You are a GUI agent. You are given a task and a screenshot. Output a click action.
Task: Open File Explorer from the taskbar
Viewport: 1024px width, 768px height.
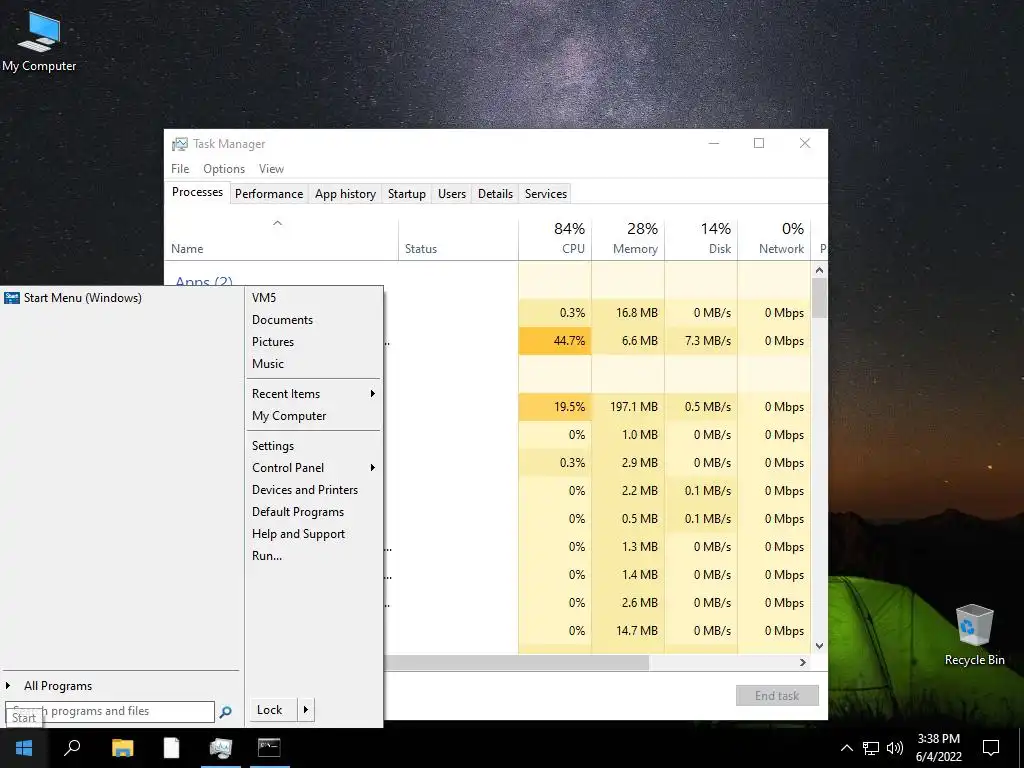122,748
